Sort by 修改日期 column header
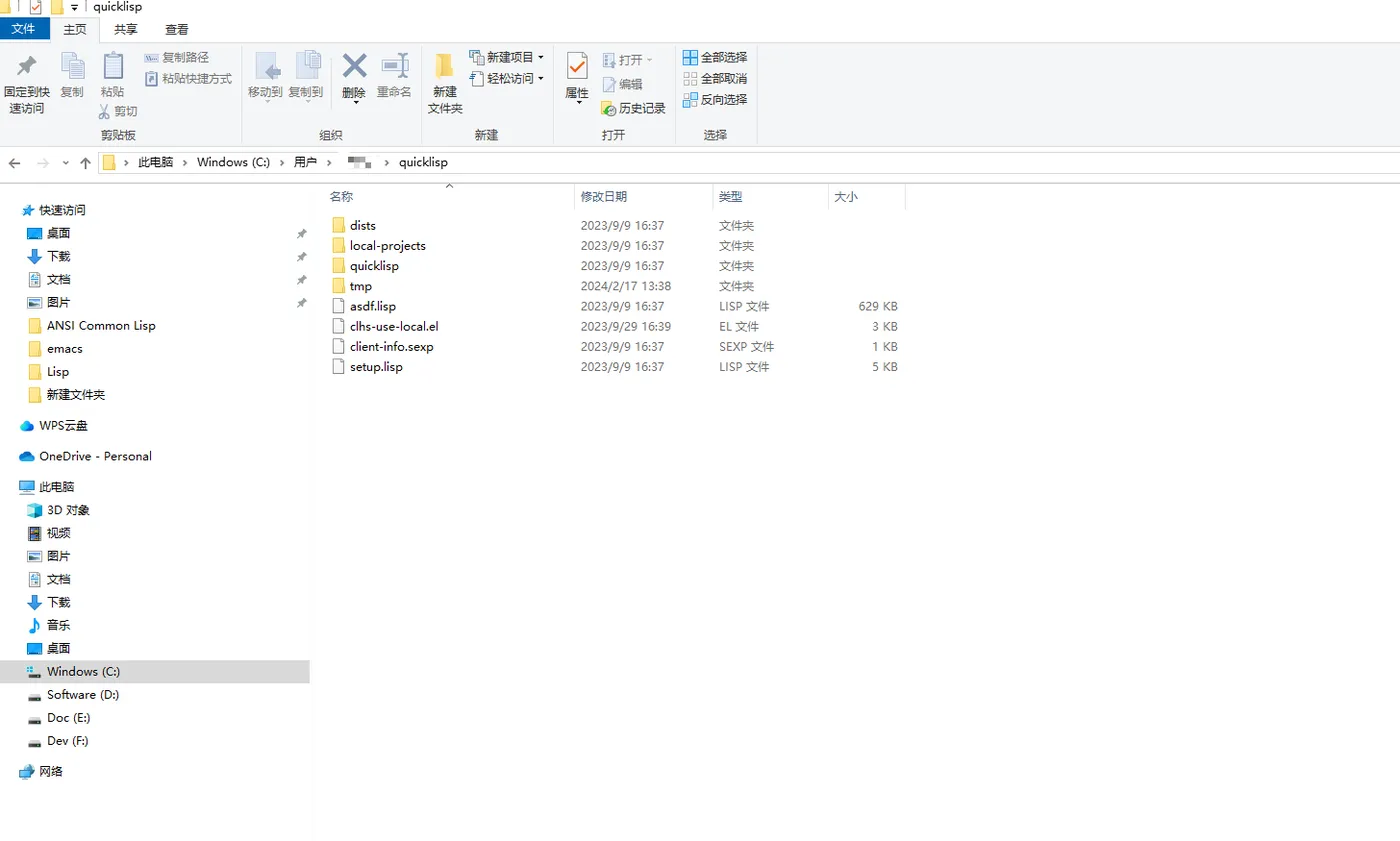 tap(644, 197)
